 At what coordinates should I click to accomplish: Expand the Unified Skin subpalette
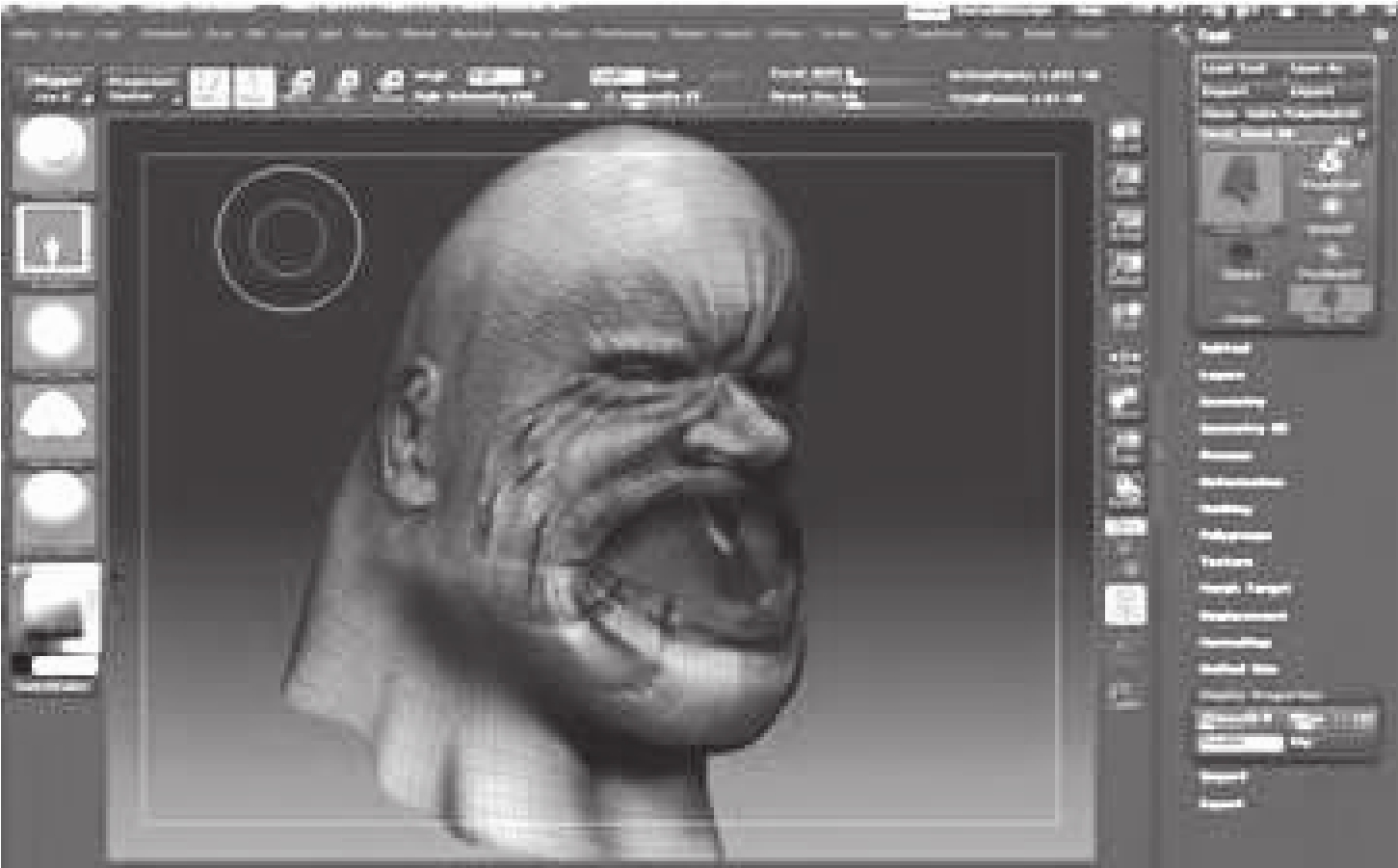click(x=1238, y=668)
